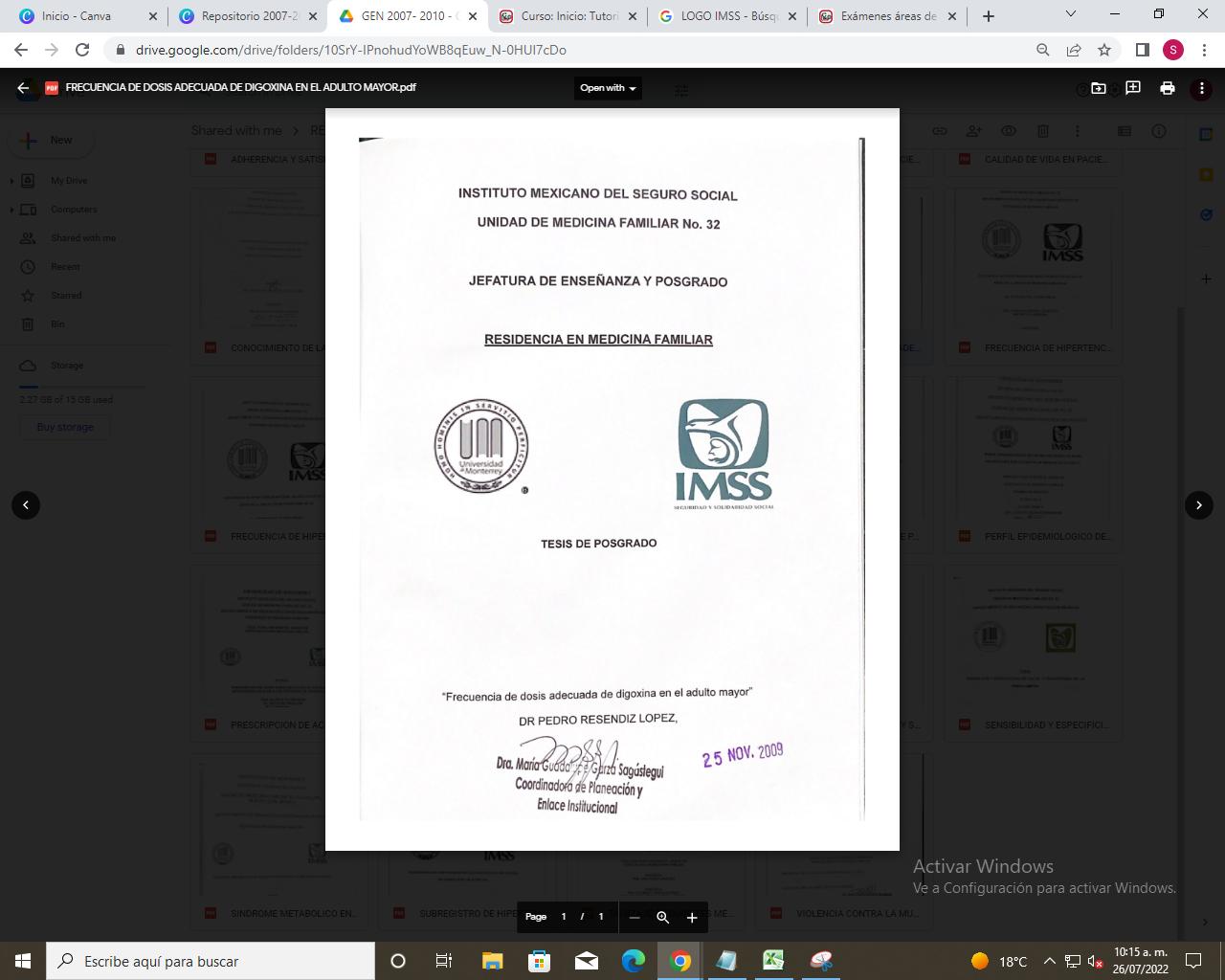Open Task View on the taskbar

pyautogui.click(x=444, y=961)
